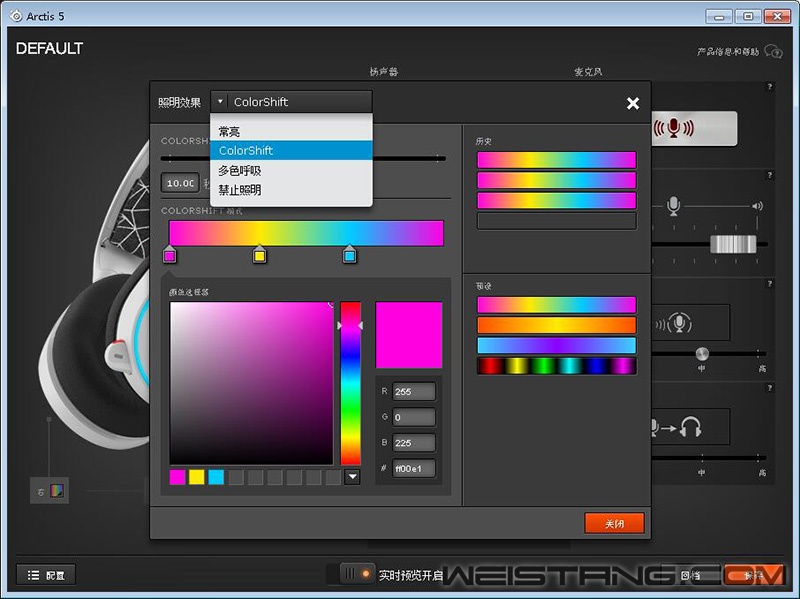Apply the blue-purple preset gradient

pos(557,345)
